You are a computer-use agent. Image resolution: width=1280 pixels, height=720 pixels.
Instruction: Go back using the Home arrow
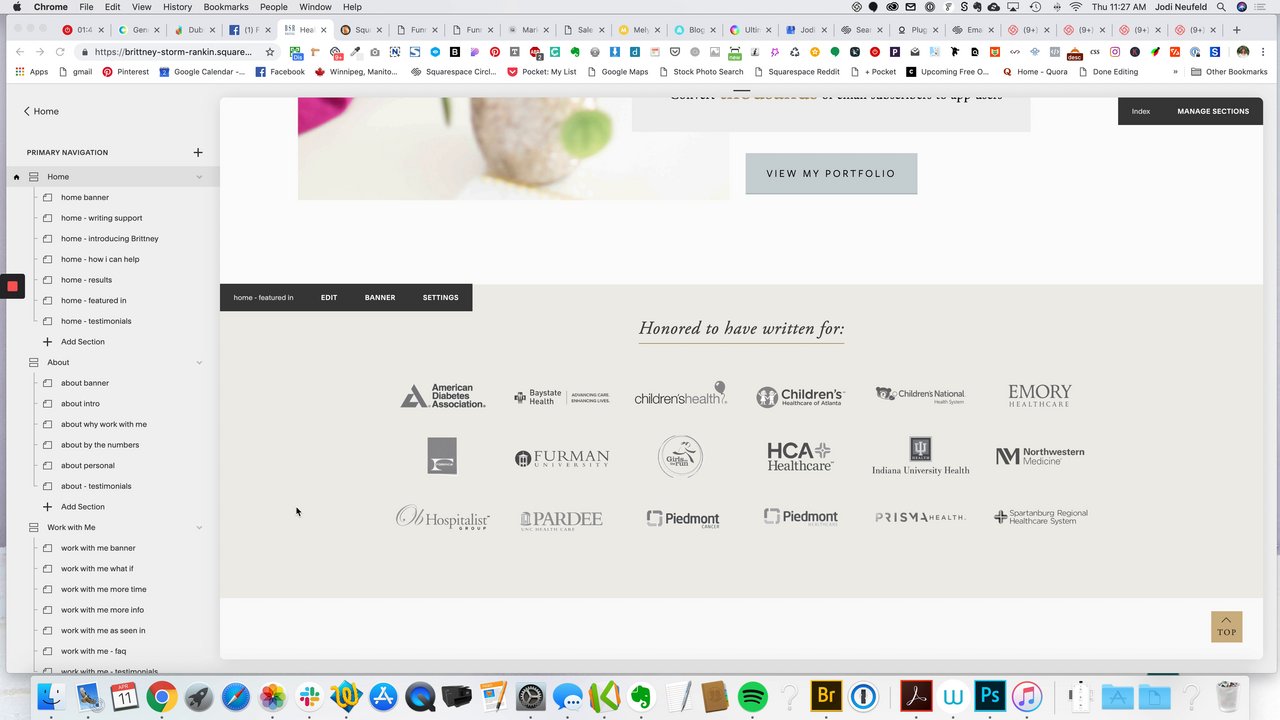(x=41, y=111)
